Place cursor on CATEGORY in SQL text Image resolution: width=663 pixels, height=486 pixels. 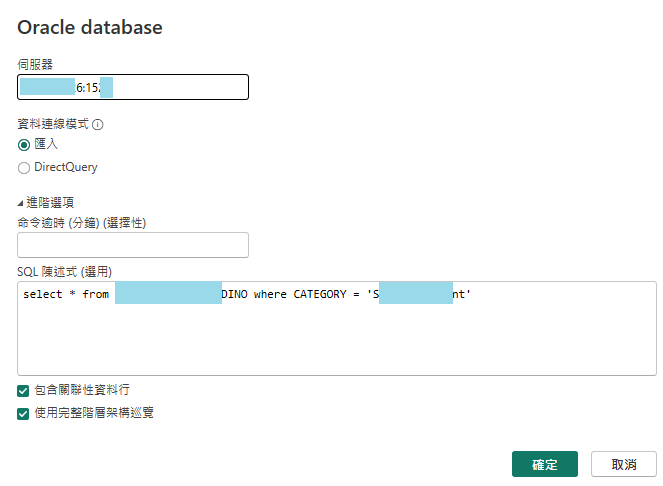pos(320,294)
